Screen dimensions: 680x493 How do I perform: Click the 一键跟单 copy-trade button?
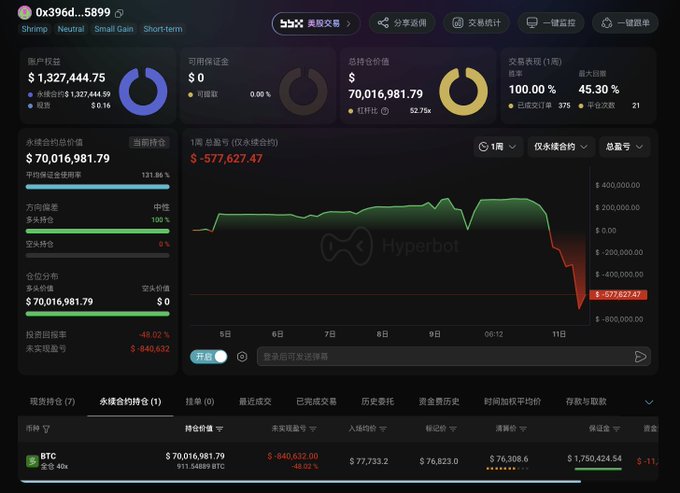coord(625,23)
